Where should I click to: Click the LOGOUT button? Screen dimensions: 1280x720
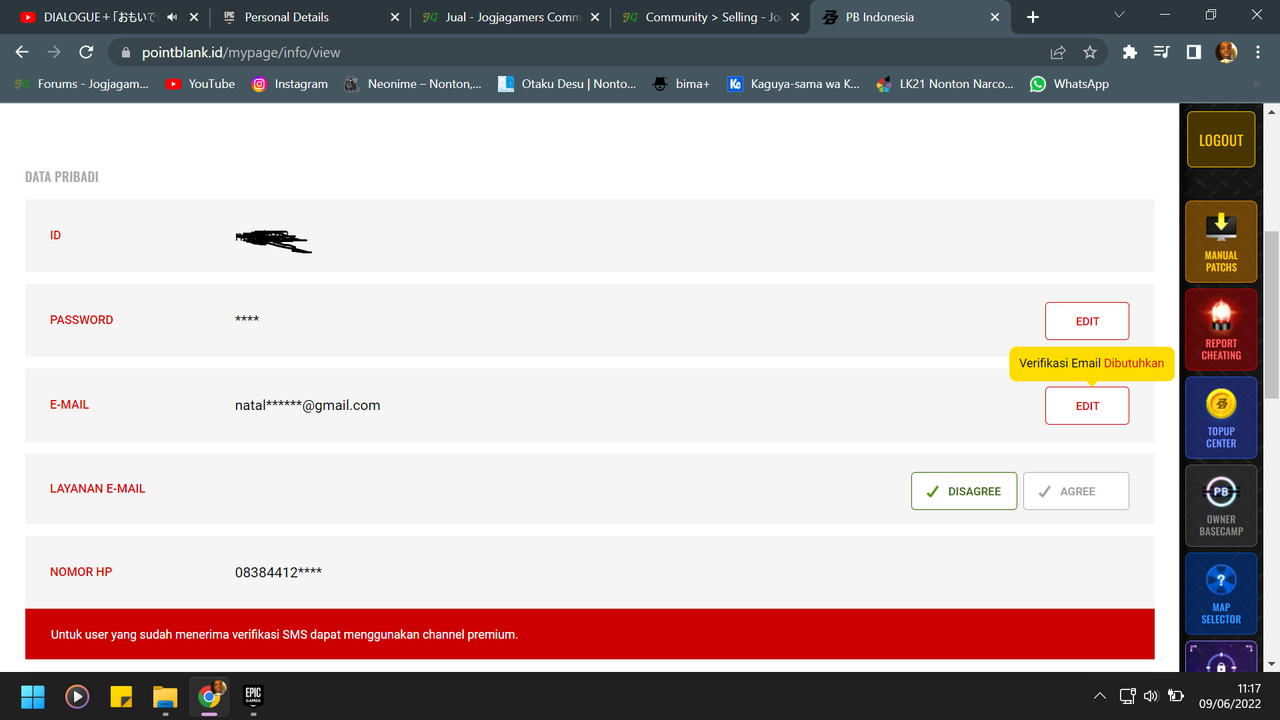[1221, 140]
